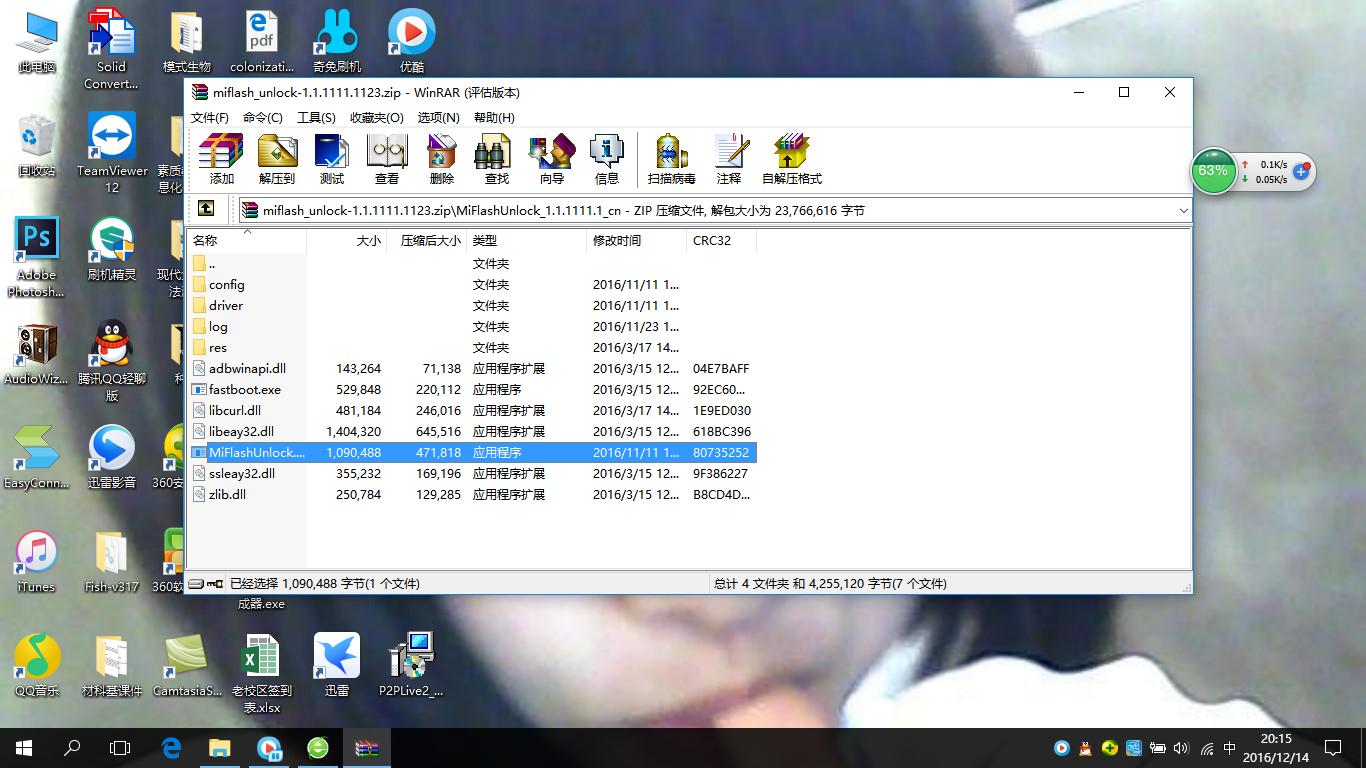The width and height of the screenshot is (1366, 768).
Task: Click the 添加 (Add) toolbar icon
Action: tap(221, 159)
